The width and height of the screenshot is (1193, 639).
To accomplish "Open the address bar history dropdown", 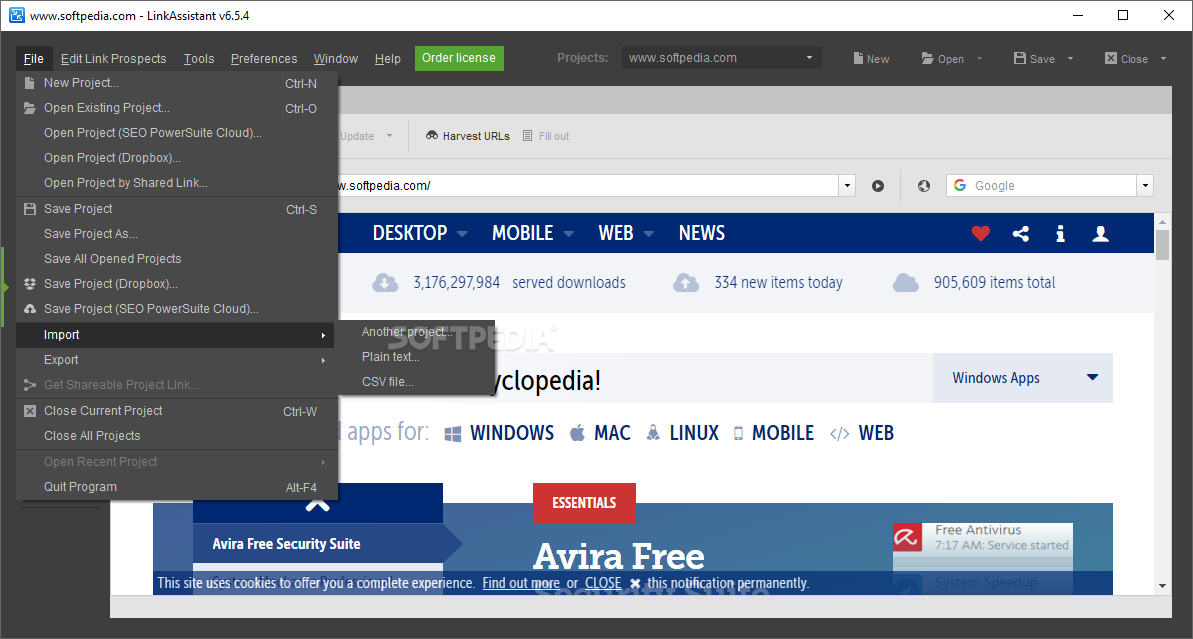I will [848, 186].
